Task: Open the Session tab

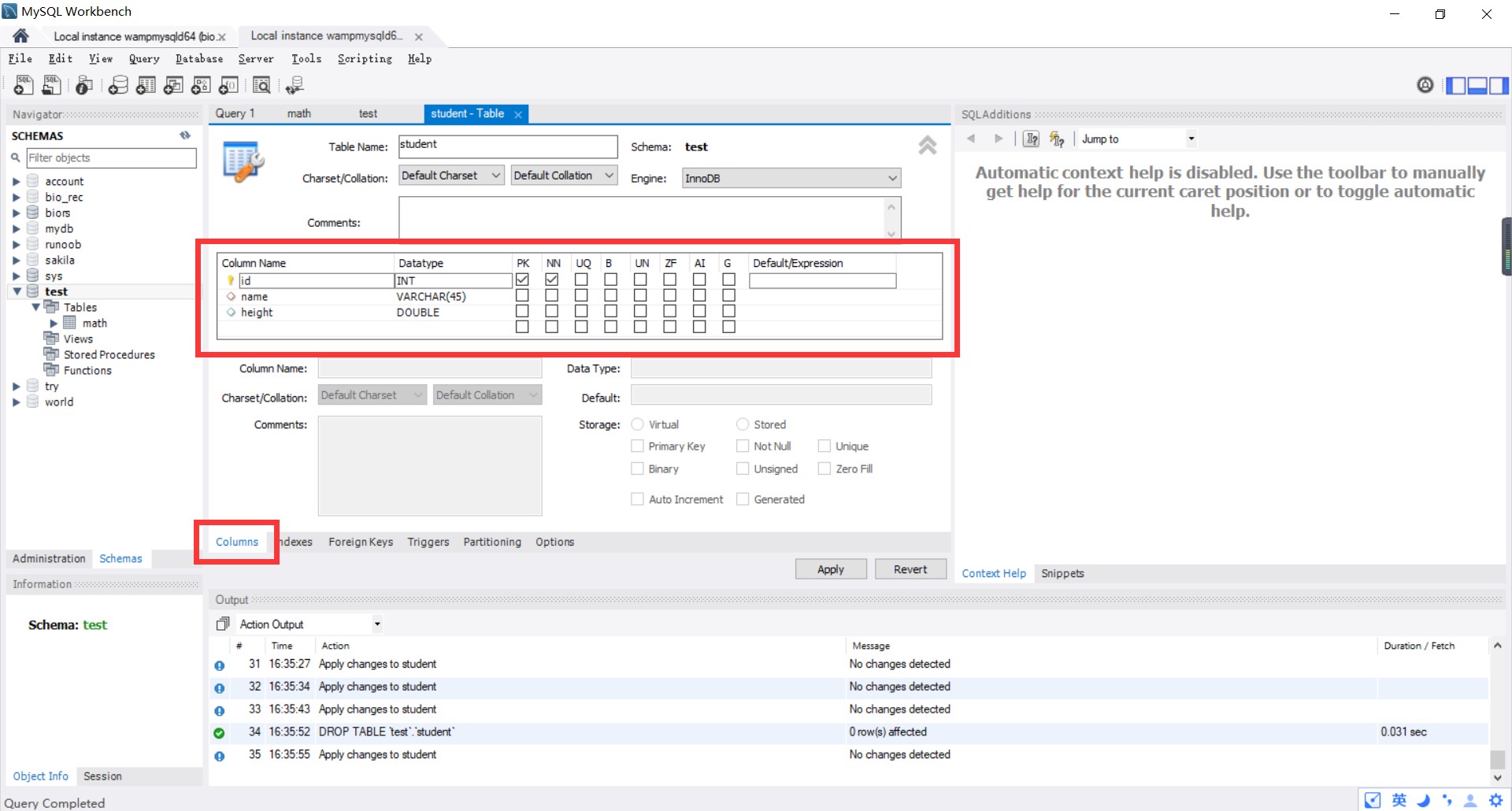Action: click(x=102, y=776)
